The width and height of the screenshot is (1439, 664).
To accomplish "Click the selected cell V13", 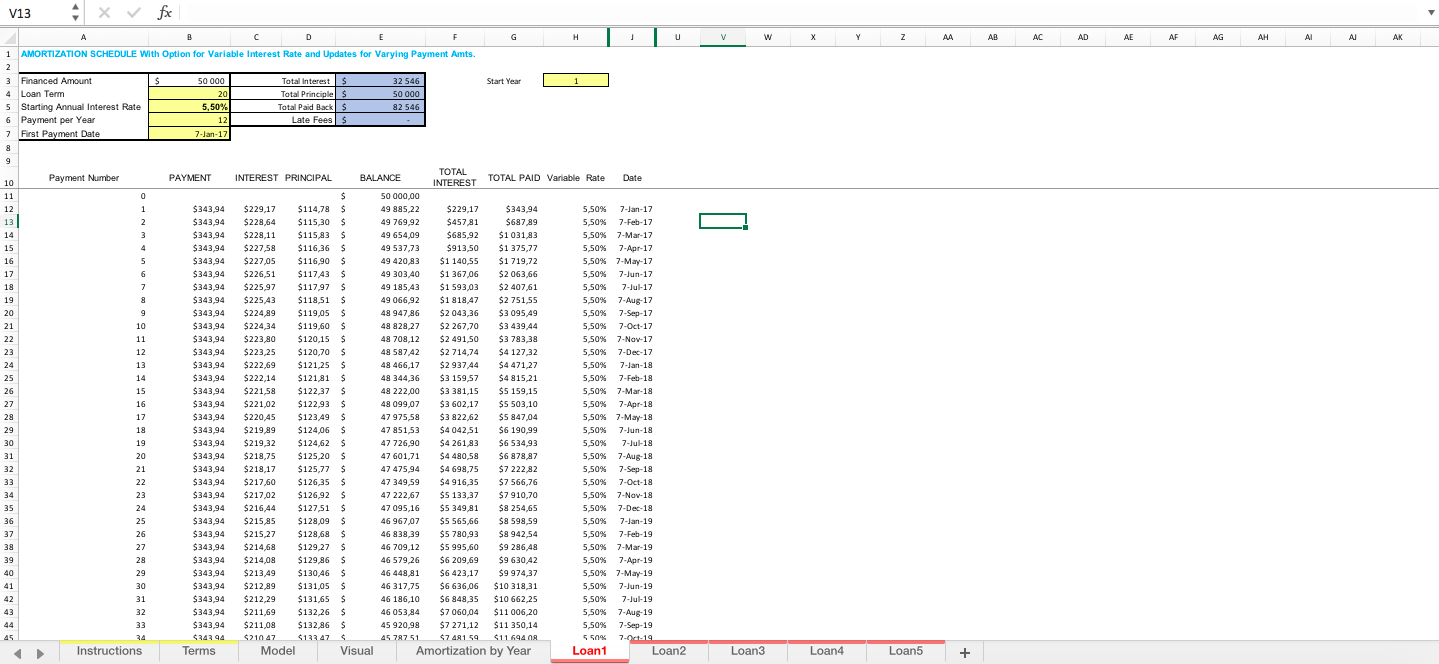I will 723,221.
